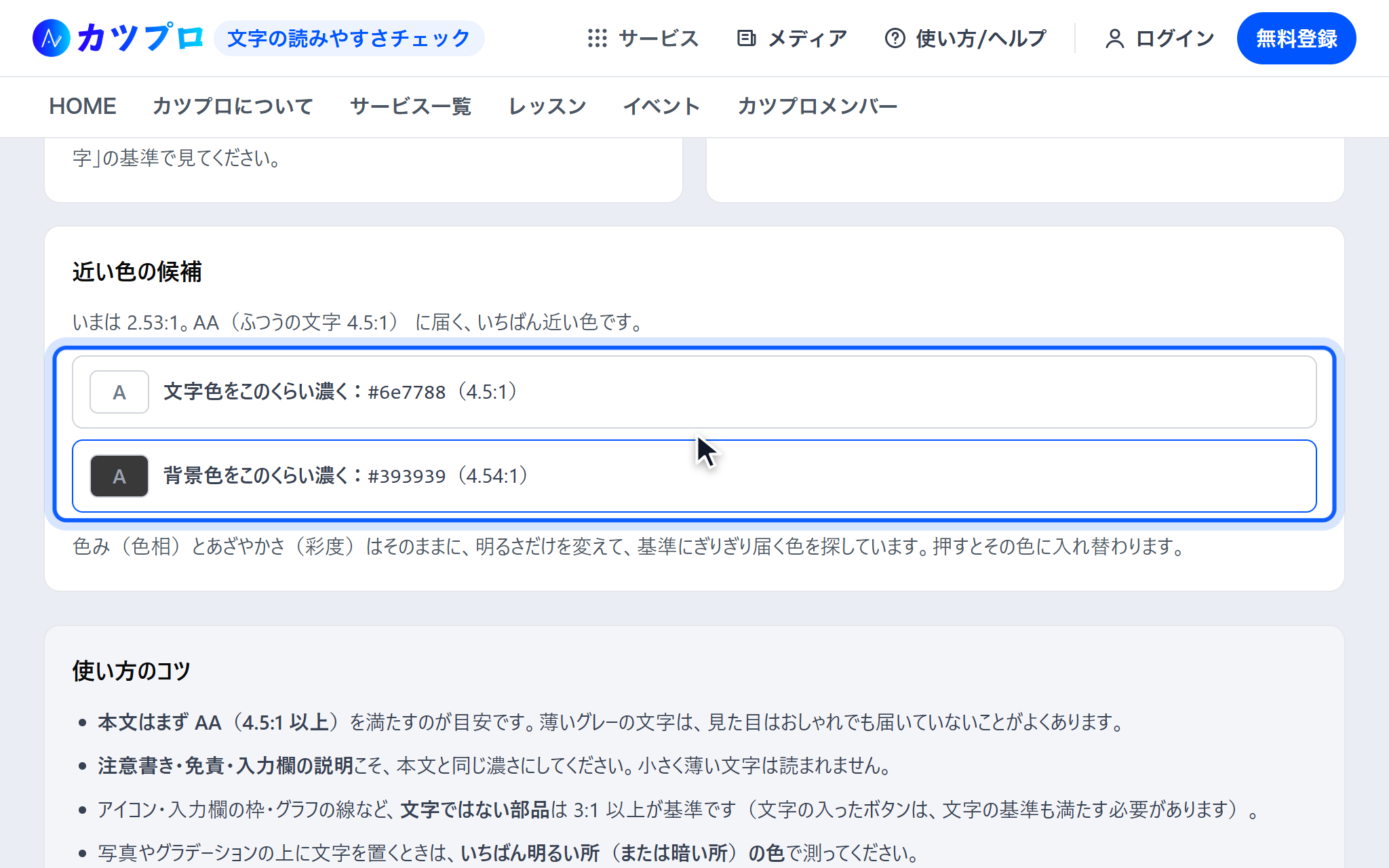Click the 近い色の候補 heading
Viewport: 1389px width, 868px height.
tap(137, 272)
